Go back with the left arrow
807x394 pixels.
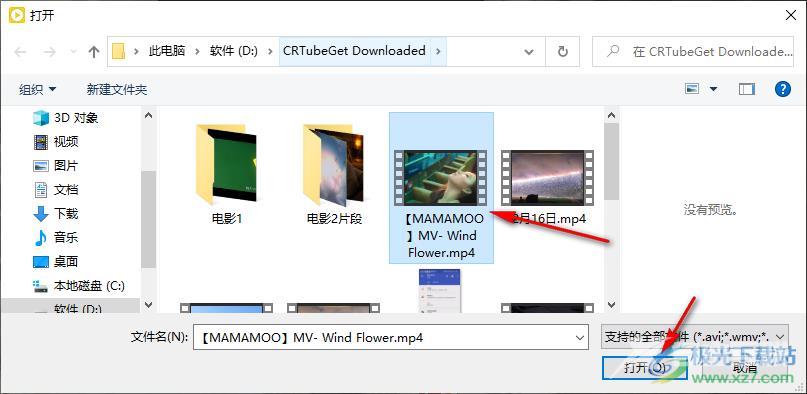coord(20,51)
